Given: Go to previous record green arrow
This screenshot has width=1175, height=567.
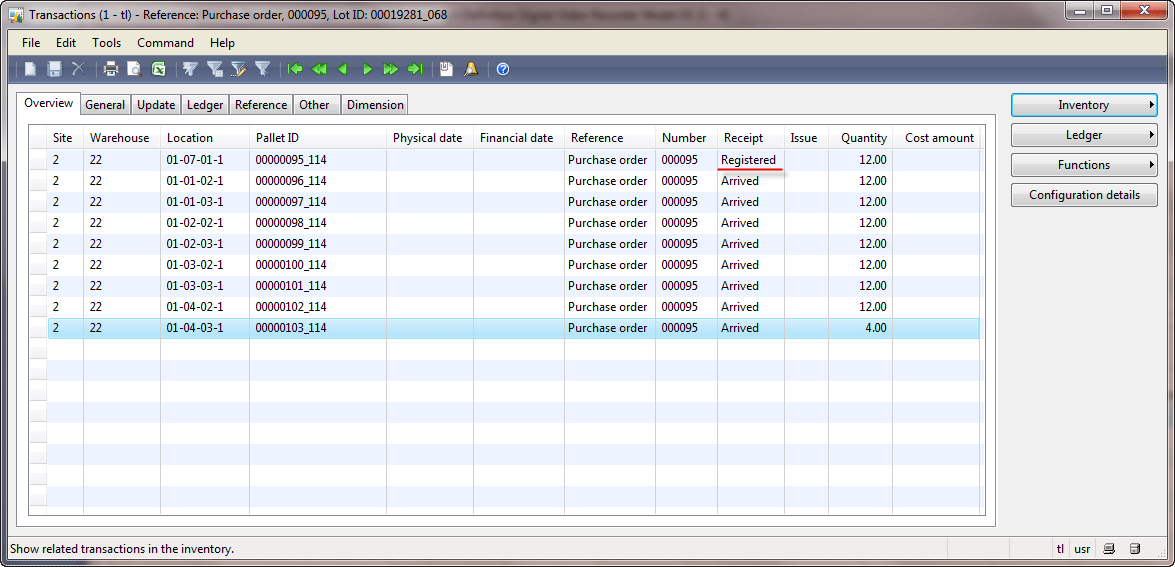Looking at the screenshot, I should [342, 69].
